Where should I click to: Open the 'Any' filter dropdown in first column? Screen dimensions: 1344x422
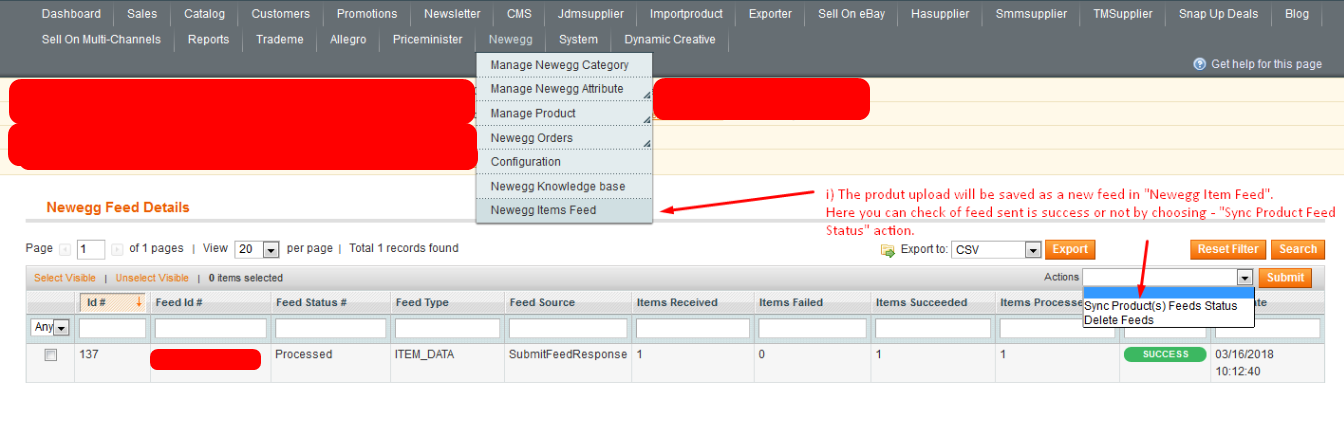51,328
